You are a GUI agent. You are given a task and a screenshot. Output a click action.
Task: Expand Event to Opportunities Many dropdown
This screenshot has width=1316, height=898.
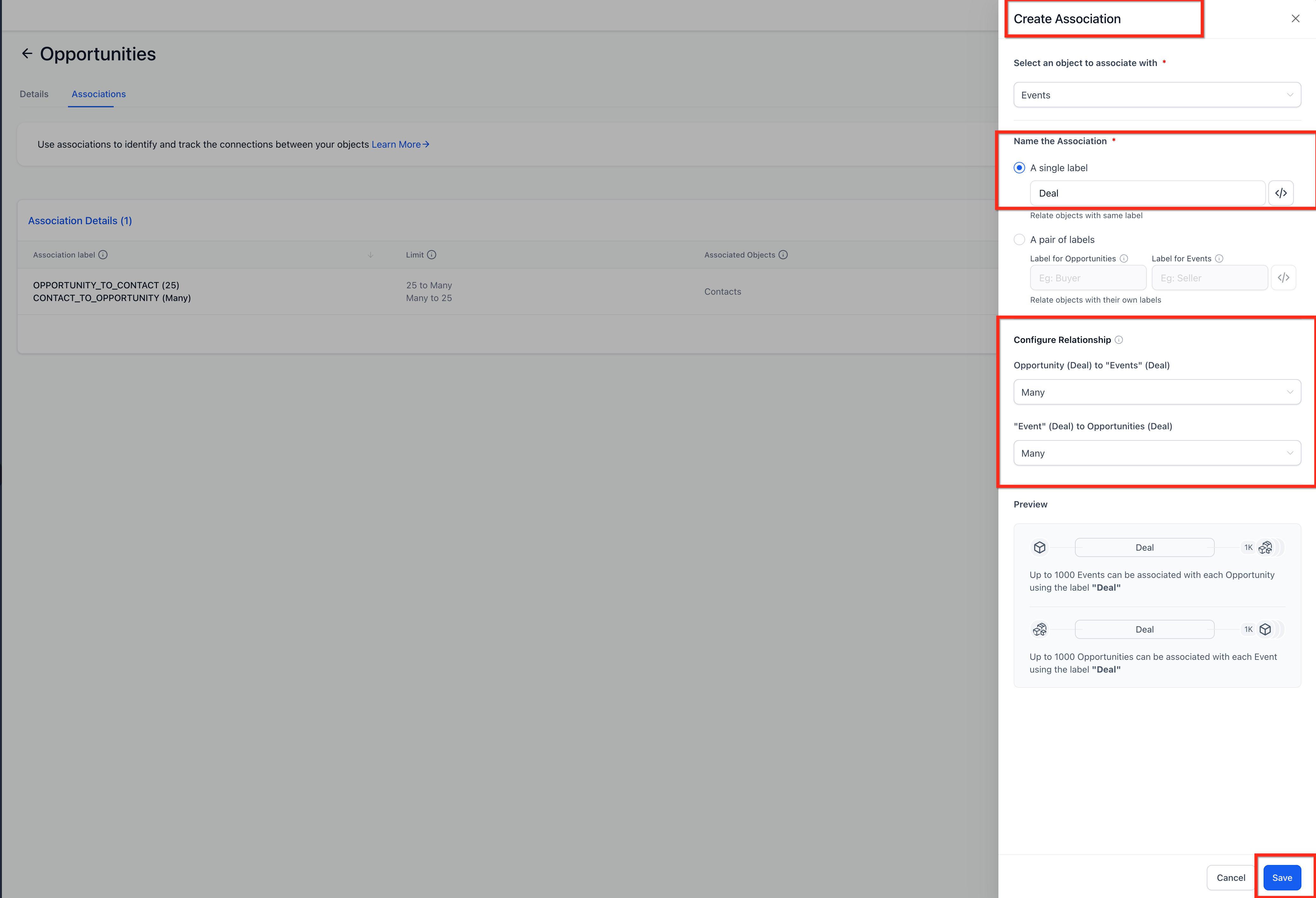point(1157,453)
